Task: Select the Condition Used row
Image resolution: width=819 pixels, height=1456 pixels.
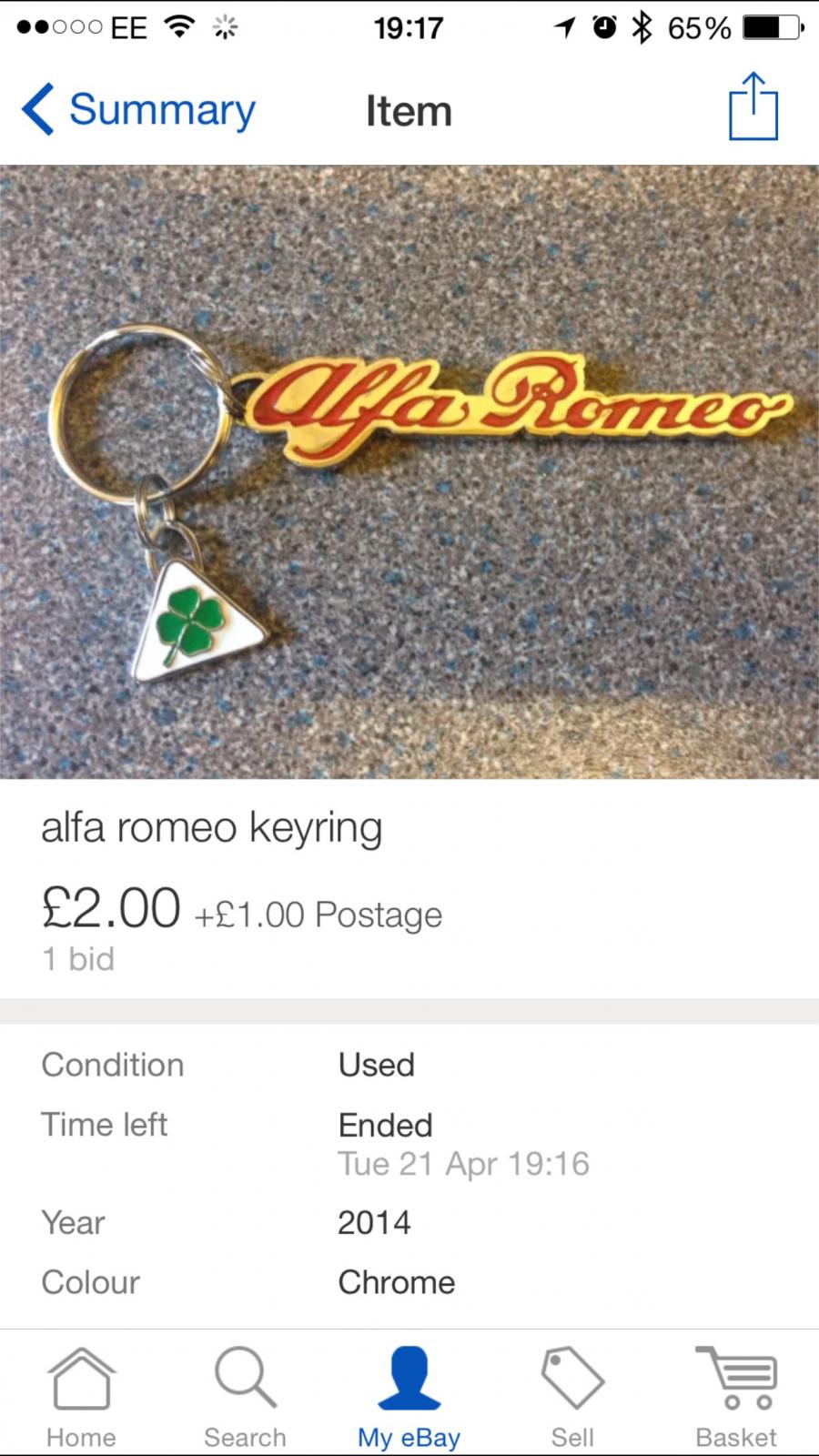Action: coord(409,1065)
